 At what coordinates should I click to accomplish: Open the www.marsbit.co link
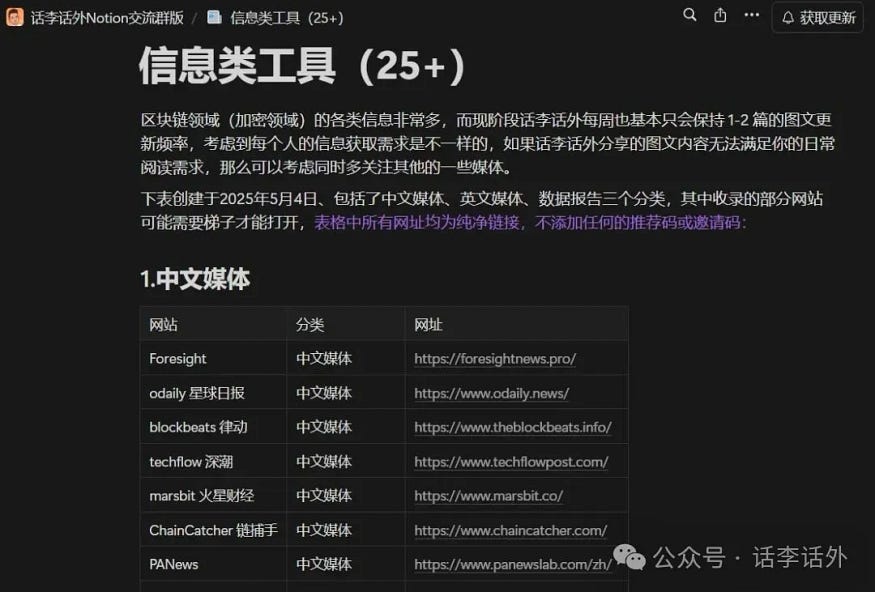[x=489, y=495]
